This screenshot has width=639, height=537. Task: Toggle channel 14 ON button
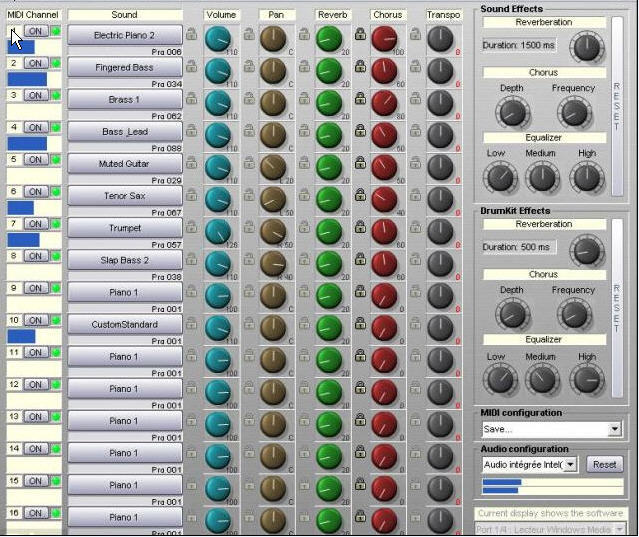pyautogui.click(x=36, y=449)
